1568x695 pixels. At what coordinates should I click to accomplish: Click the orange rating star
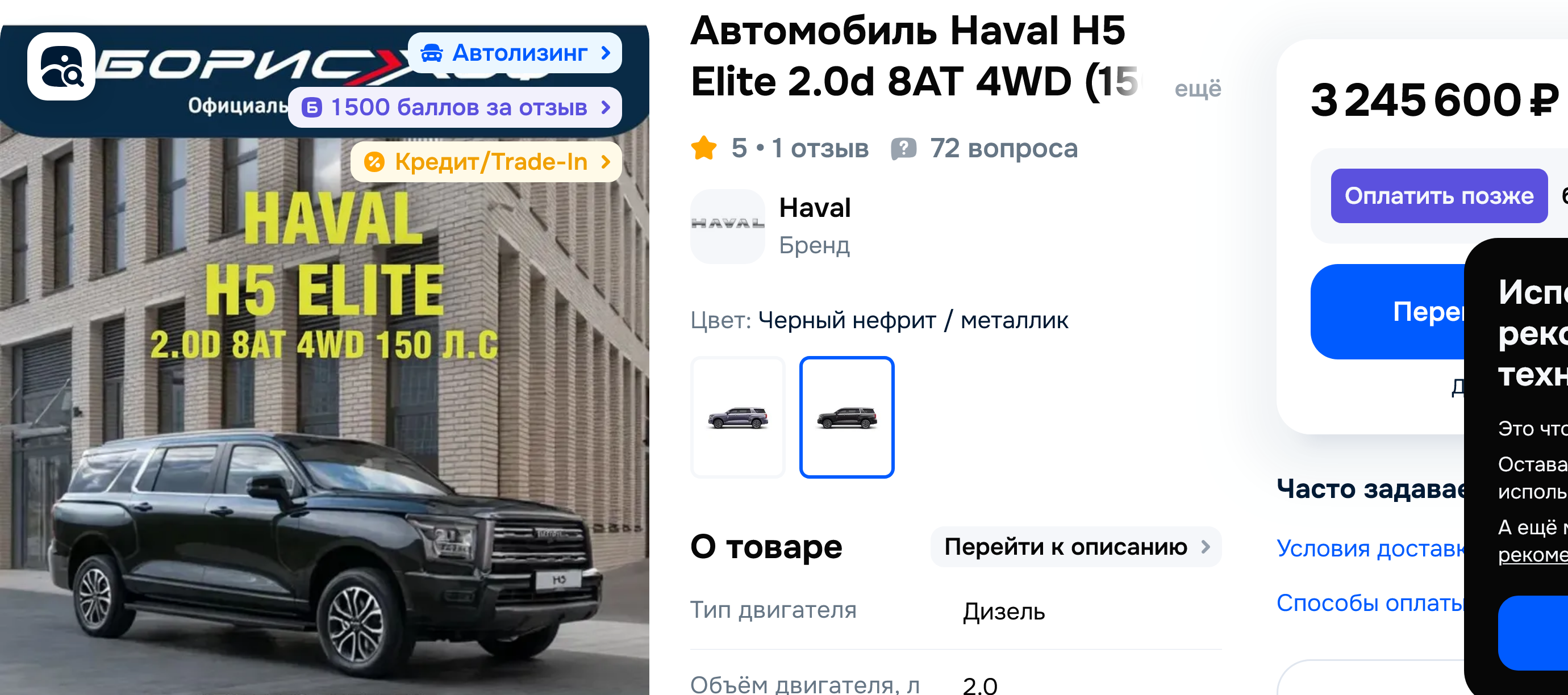click(x=704, y=149)
